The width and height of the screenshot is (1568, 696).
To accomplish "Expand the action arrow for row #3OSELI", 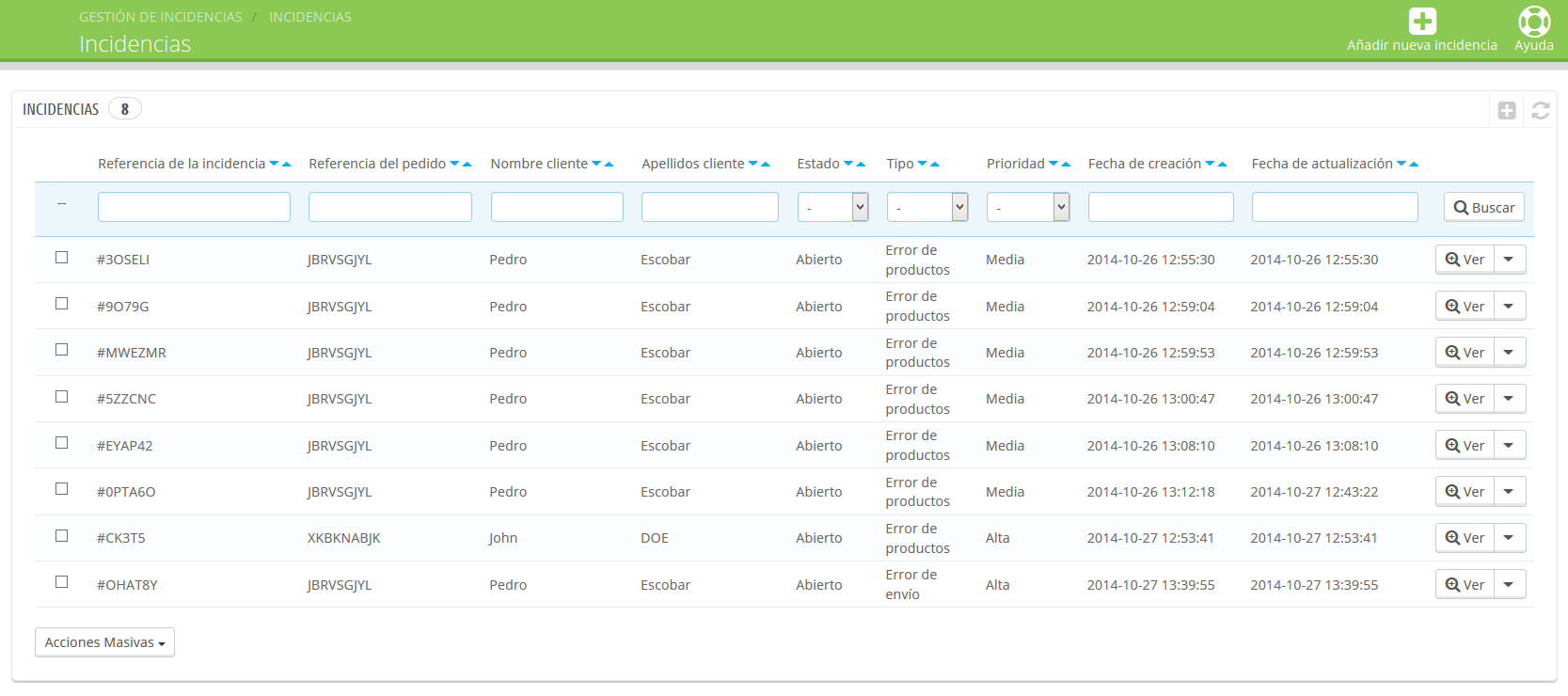I will [1509, 260].
